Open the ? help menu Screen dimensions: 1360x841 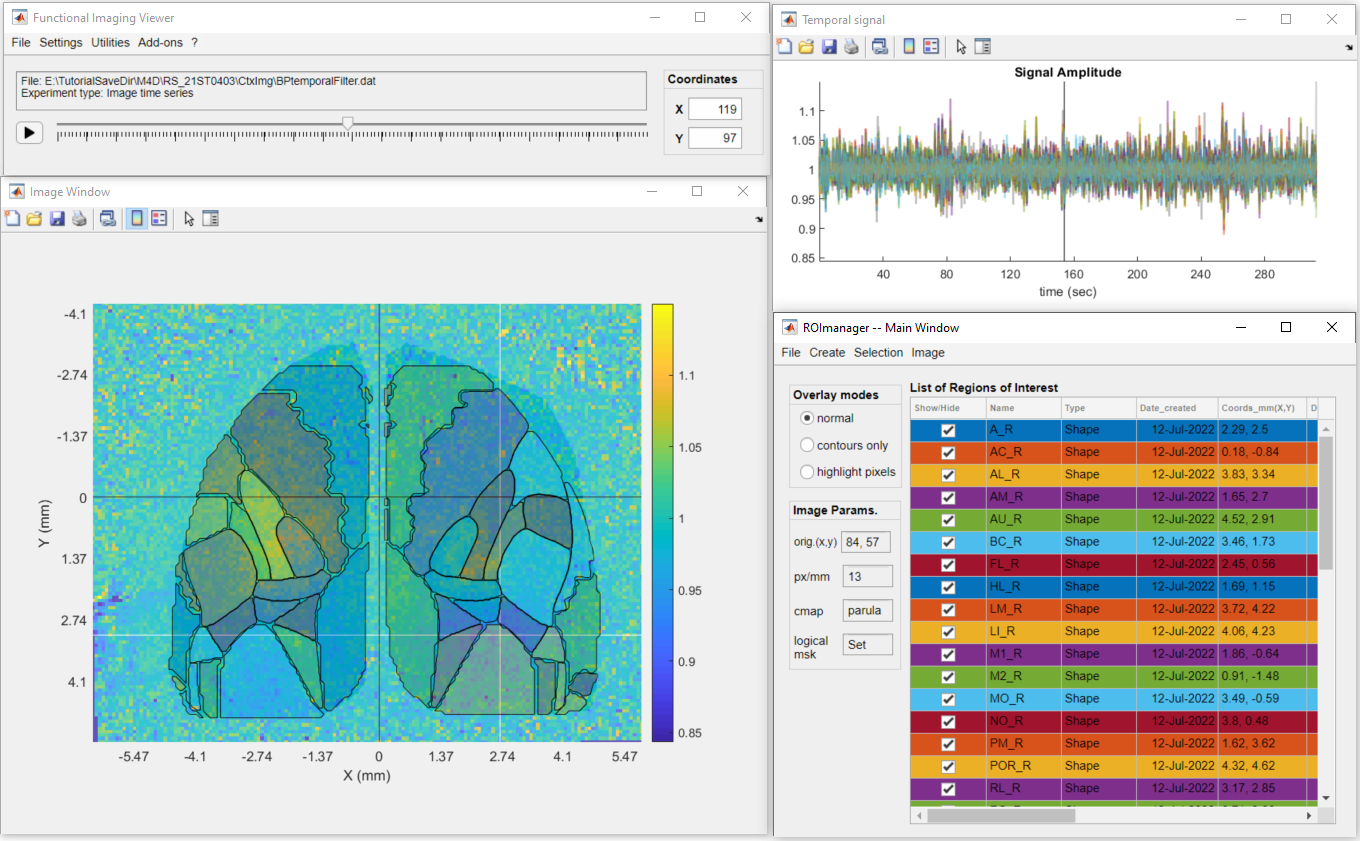click(x=195, y=42)
